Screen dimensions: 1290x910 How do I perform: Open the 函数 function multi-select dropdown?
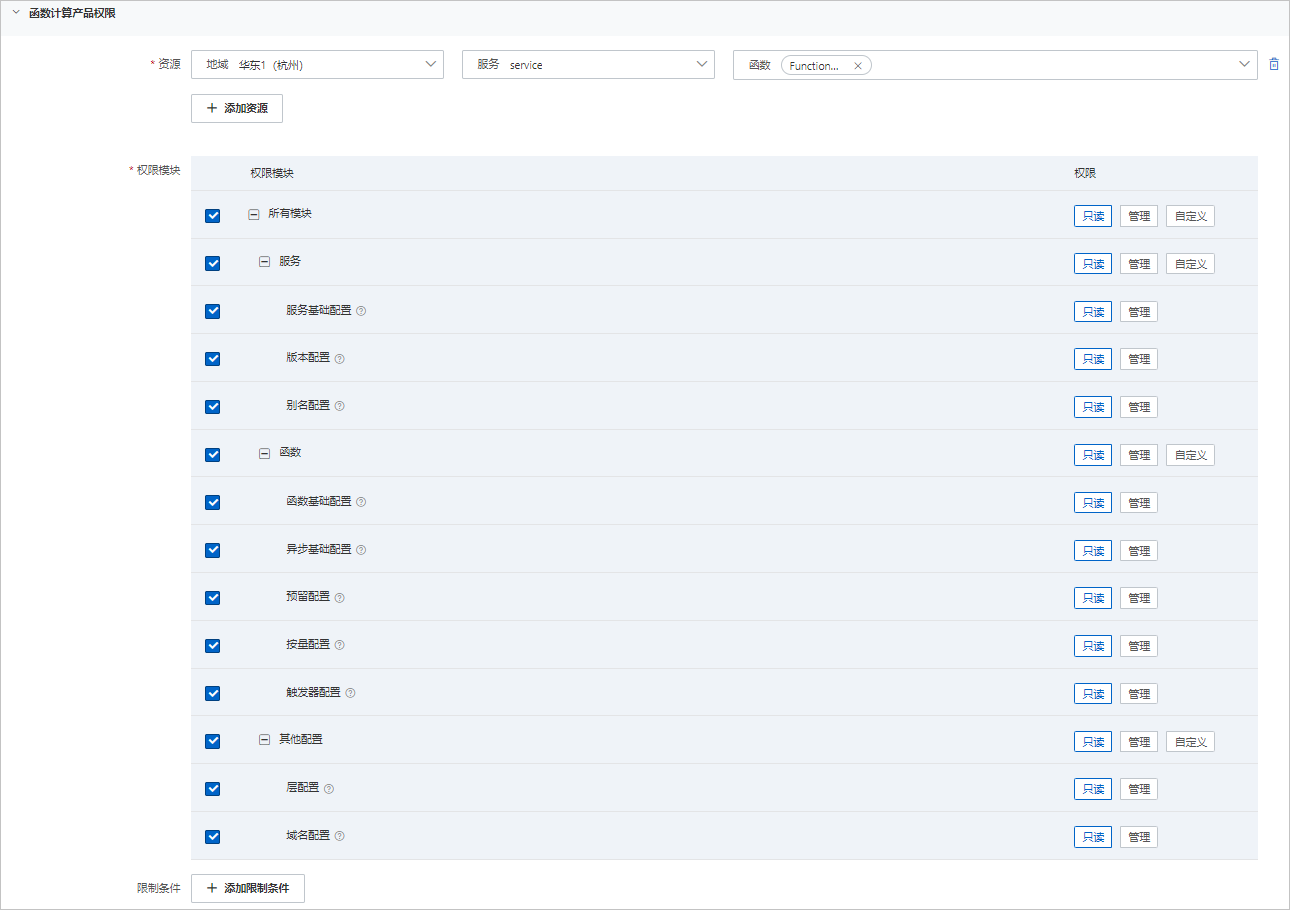(x=995, y=64)
